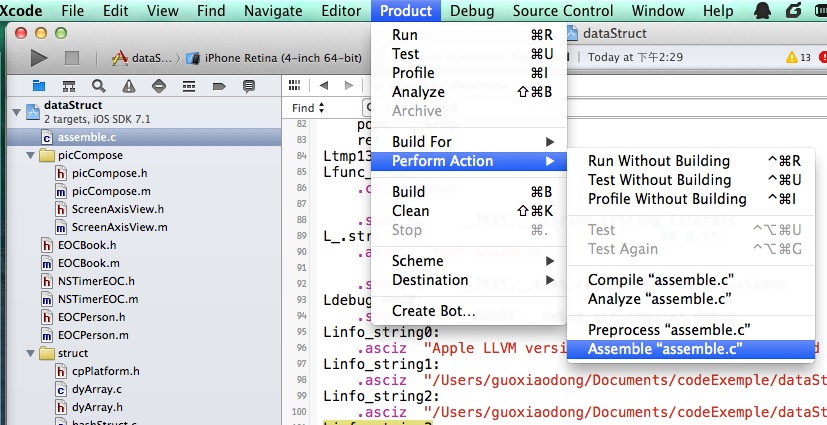
Task: Open the Debug menu
Action: coord(472,11)
